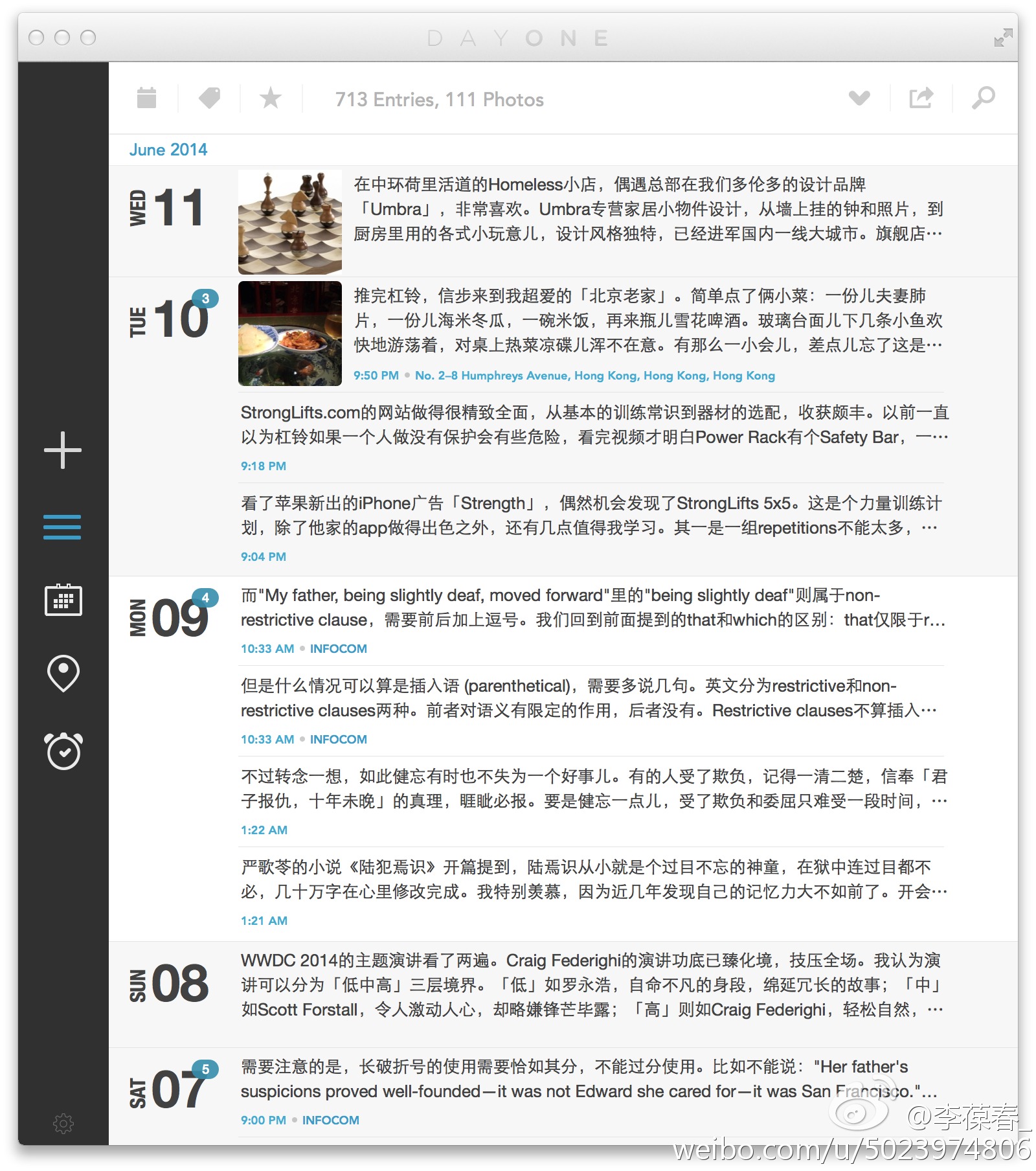Image resolution: width=1036 pixels, height=1171 pixels.
Task: Expand Saturday 07 entry count badge
Action: [x=205, y=1069]
